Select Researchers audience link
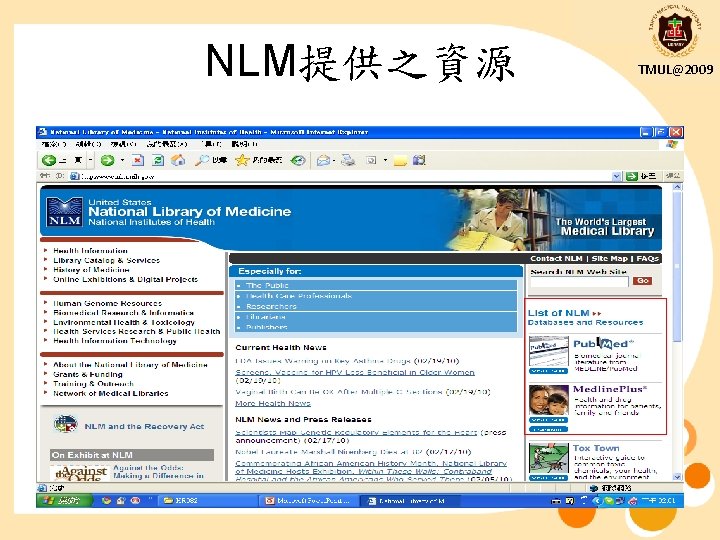The height and width of the screenshot is (540, 720). click(x=271, y=306)
